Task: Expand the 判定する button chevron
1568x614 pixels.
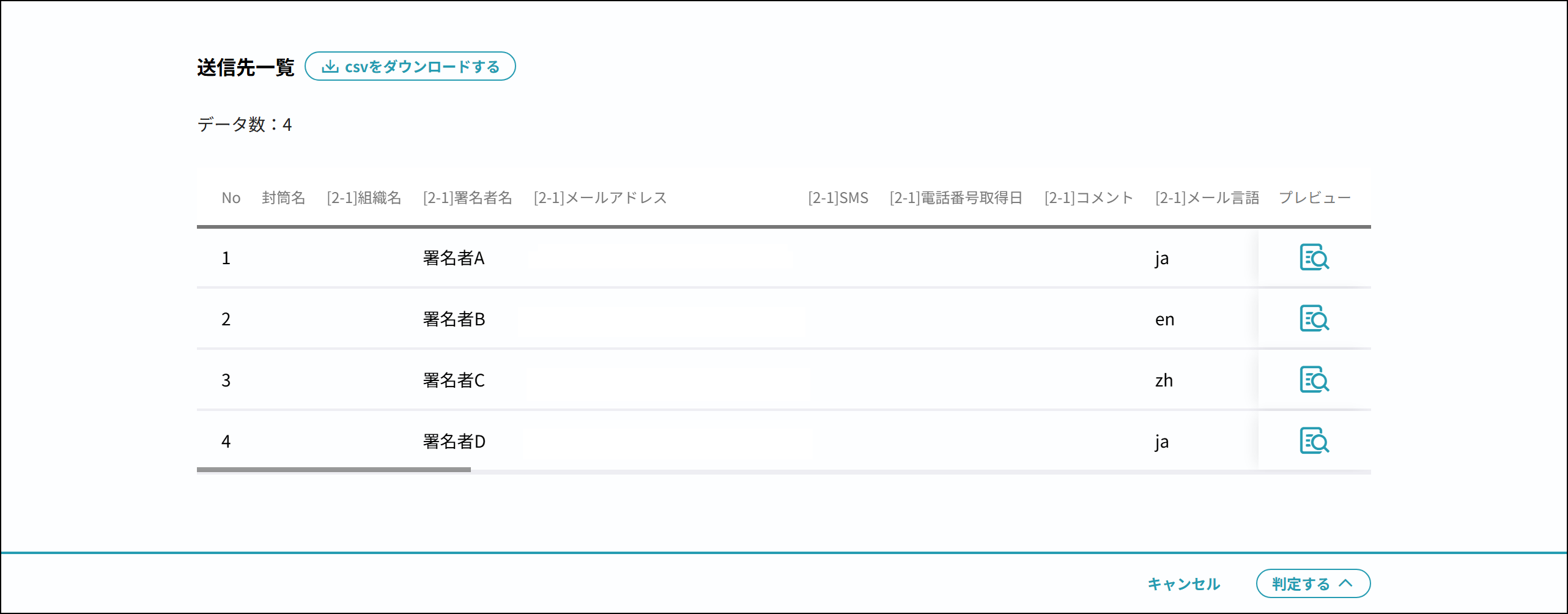Action: click(x=1345, y=583)
